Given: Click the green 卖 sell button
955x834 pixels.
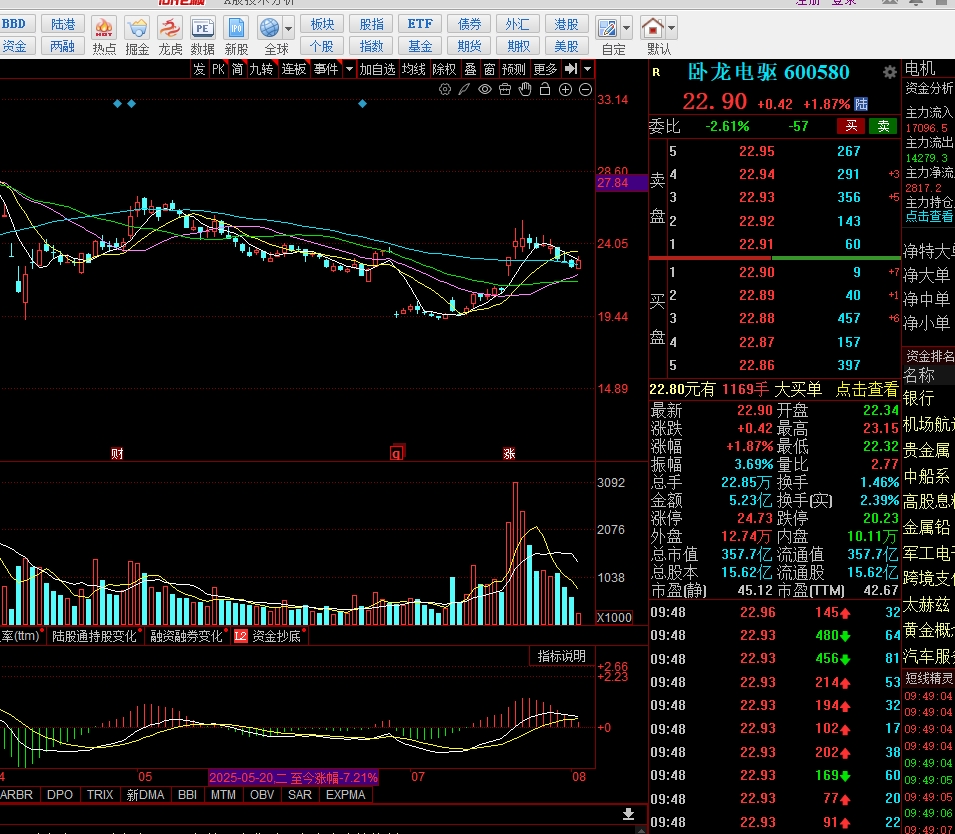Looking at the screenshot, I should coord(883,126).
